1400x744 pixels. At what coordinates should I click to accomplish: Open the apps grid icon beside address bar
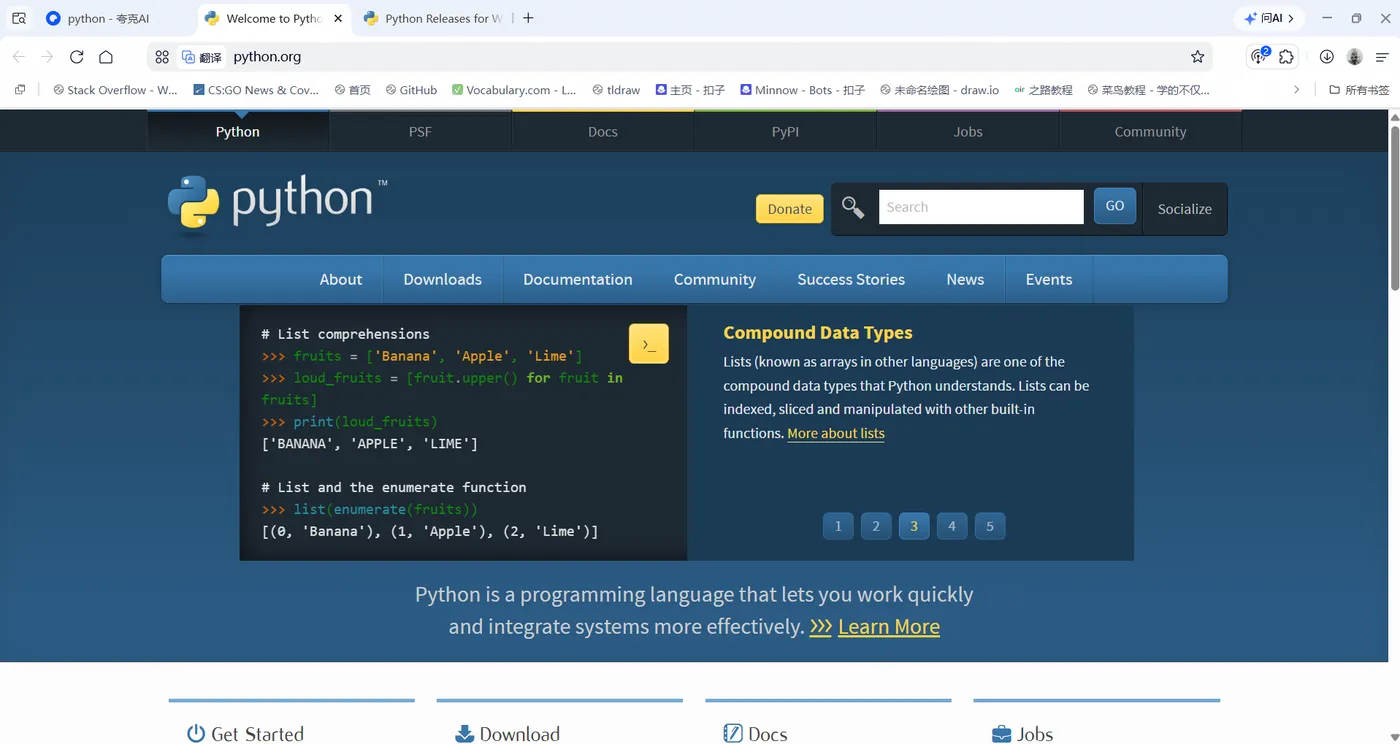162,57
